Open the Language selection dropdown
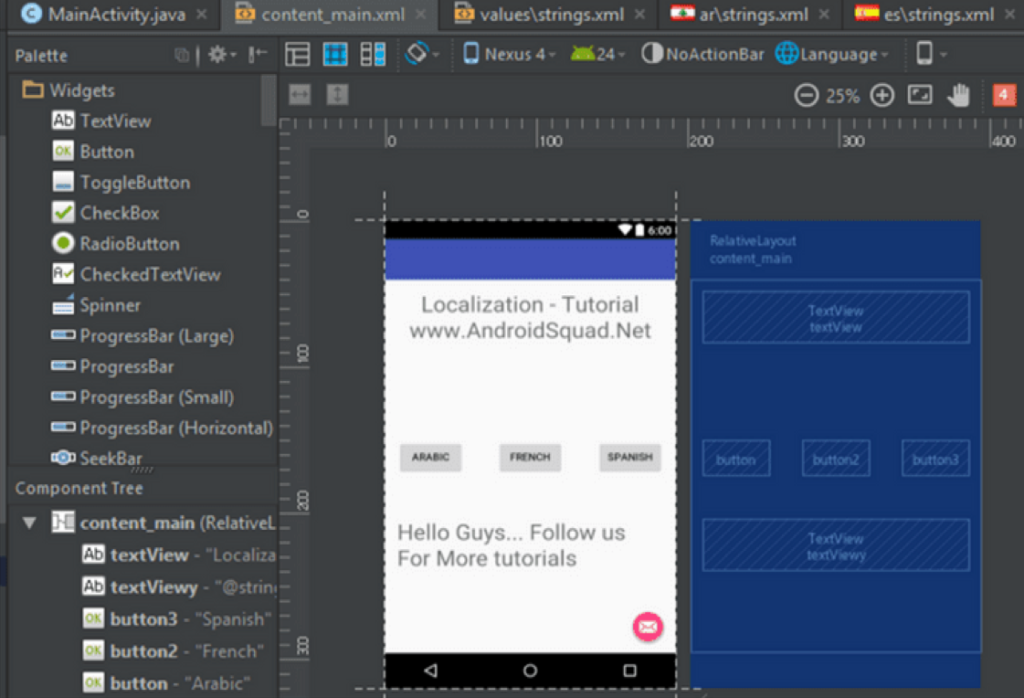Screen dimensions: 1024x698 coord(832,54)
